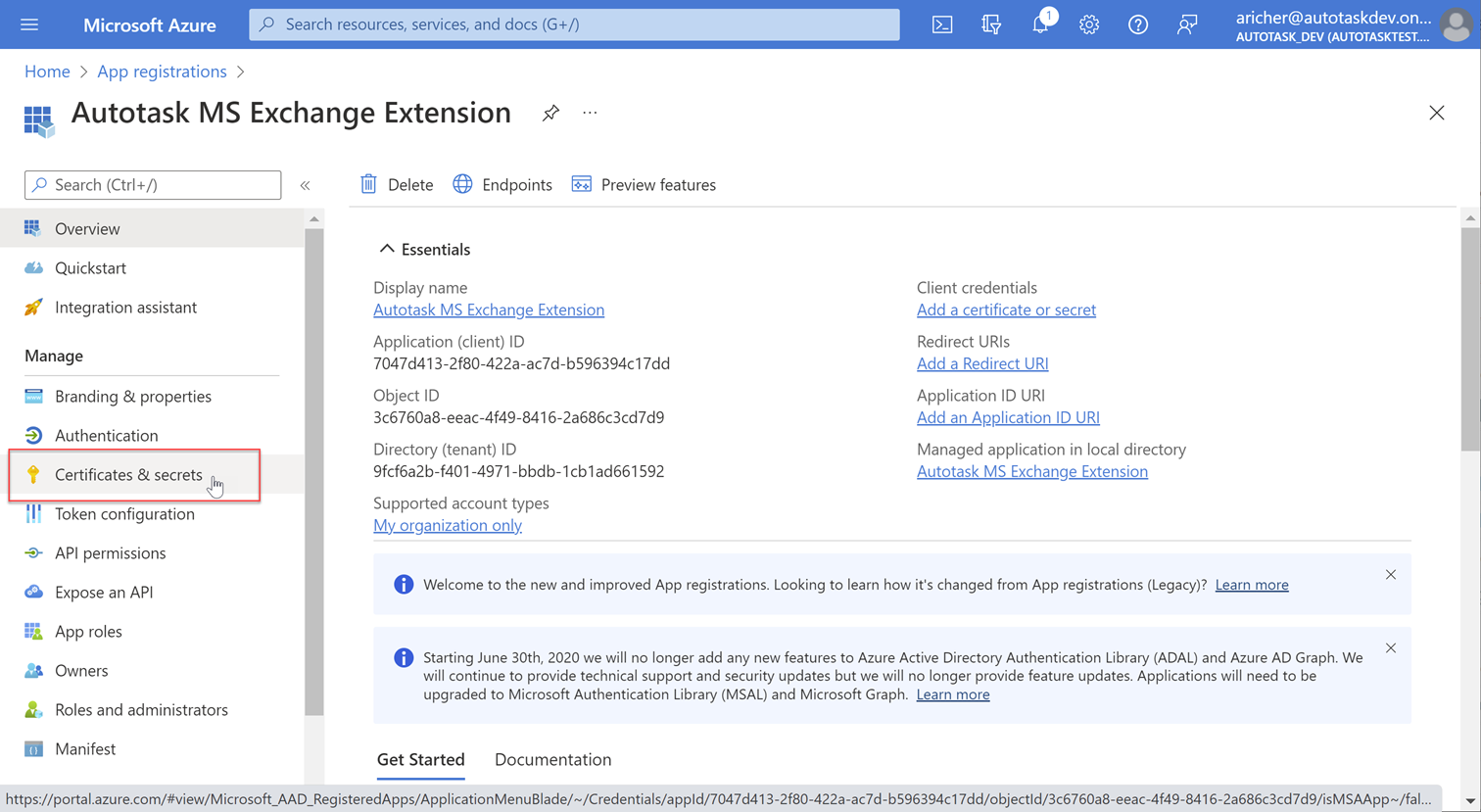Click Add a certificate or secret

1006,310
